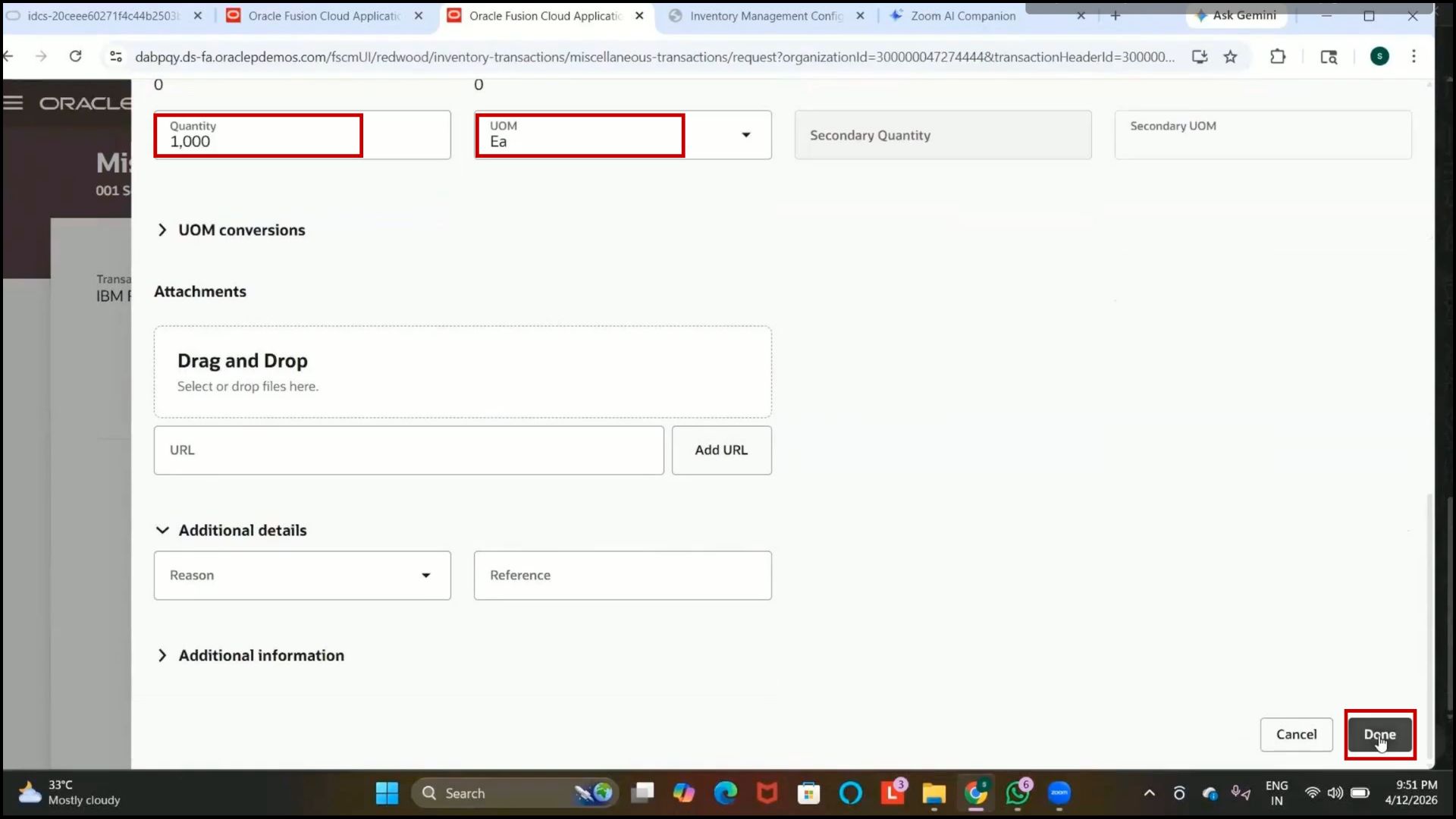Viewport: 1456px width, 819px height.
Task: Open the Oracle hamburger navigation menu
Action: click(x=13, y=103)
